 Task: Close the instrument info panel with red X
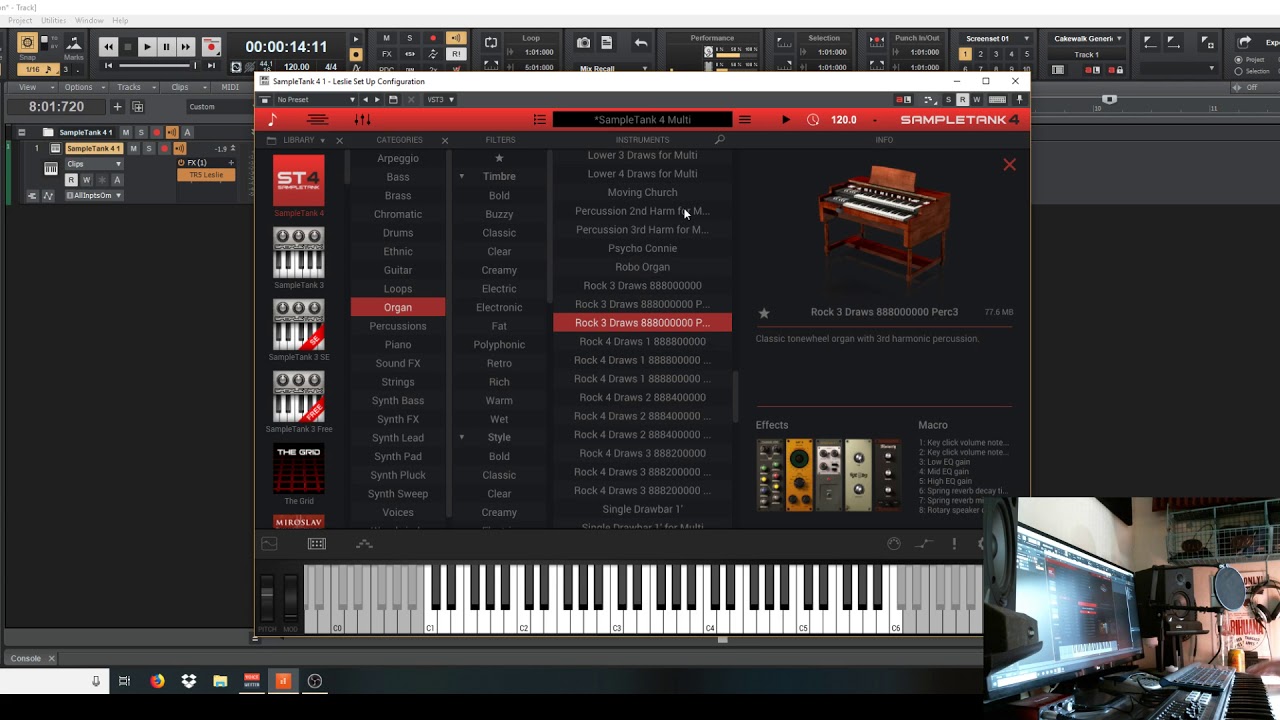(x=1009, y=165)
